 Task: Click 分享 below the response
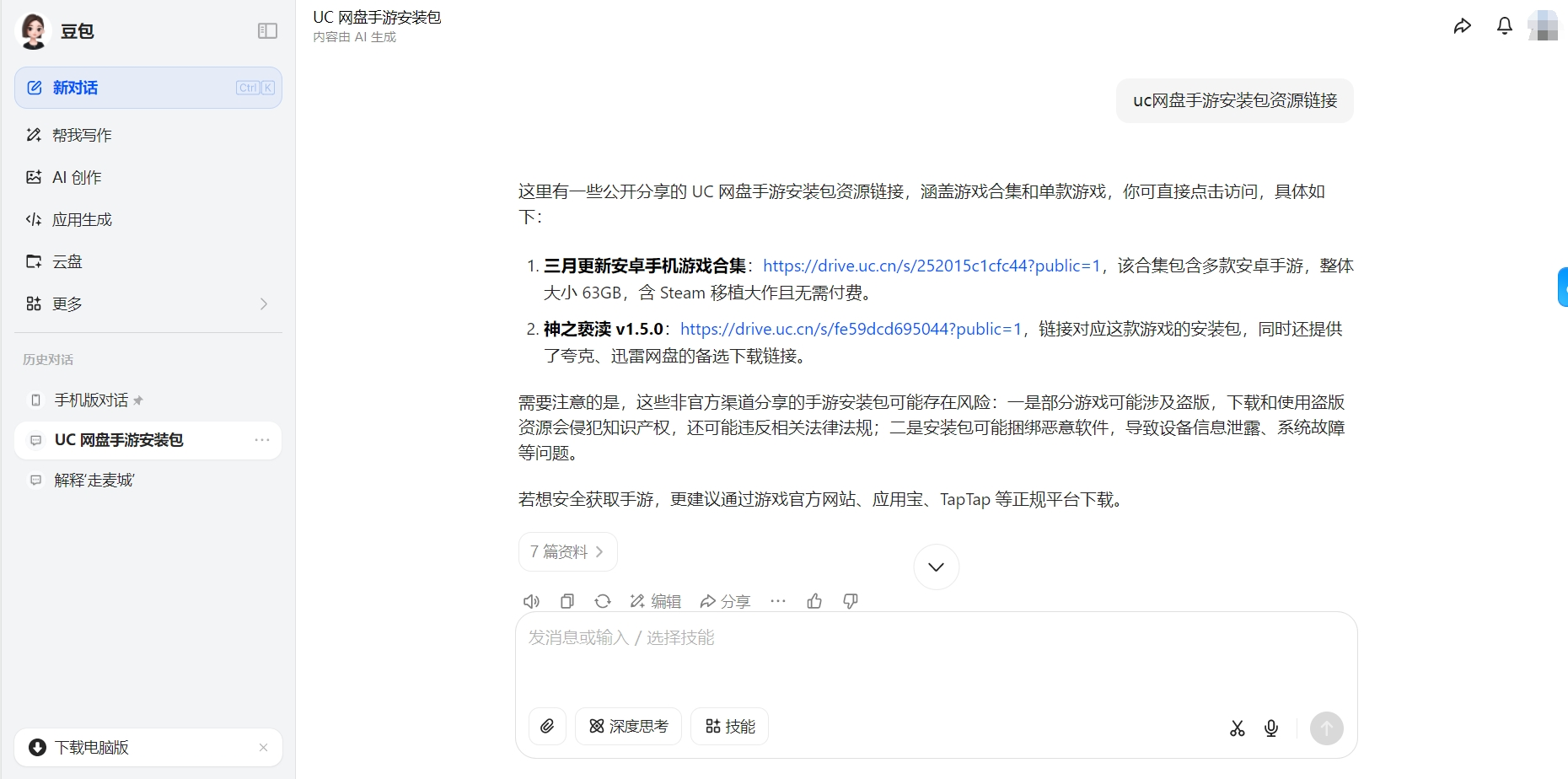pyautogui.click(x=725, y=601)
